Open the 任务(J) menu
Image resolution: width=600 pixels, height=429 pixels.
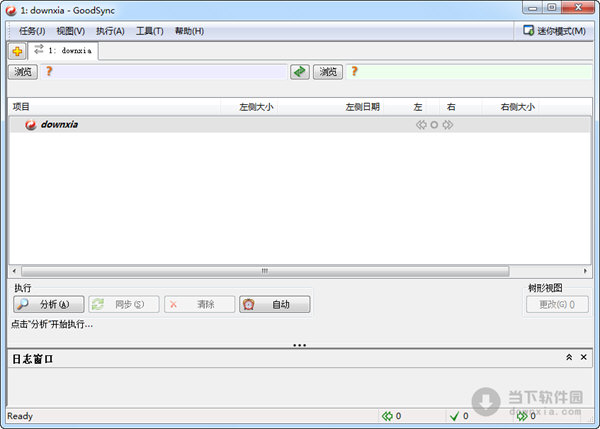pos(32,31)
